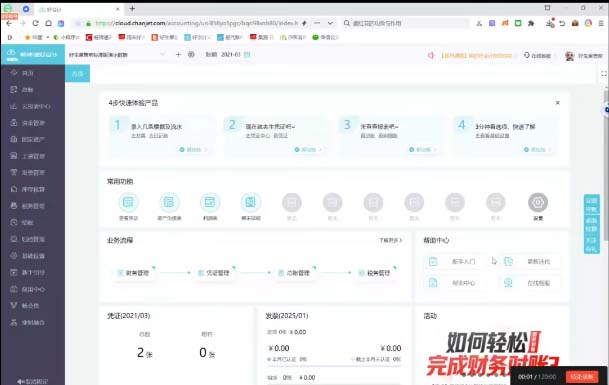Open the 利润表 shortcut icon
609x385 pixels.
tap(210, 202)
